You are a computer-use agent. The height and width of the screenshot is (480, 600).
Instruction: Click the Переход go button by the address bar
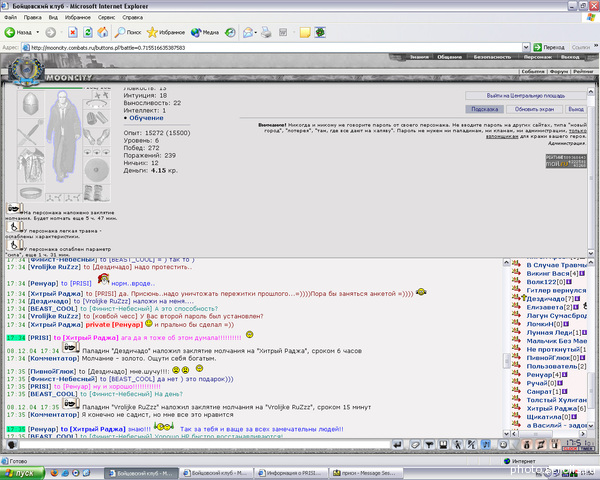(549, 47)
